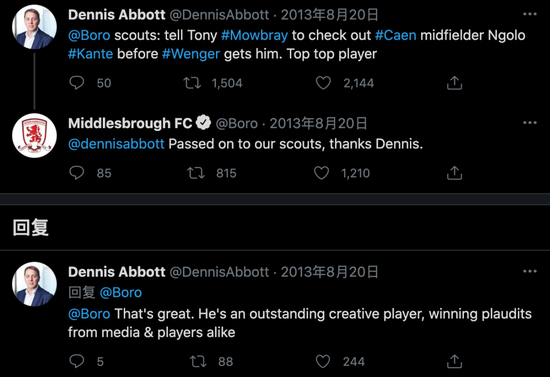Reply to Dennis Abbott's first tweet
This screenshot has height=377, width=550.
pos(76,83)
